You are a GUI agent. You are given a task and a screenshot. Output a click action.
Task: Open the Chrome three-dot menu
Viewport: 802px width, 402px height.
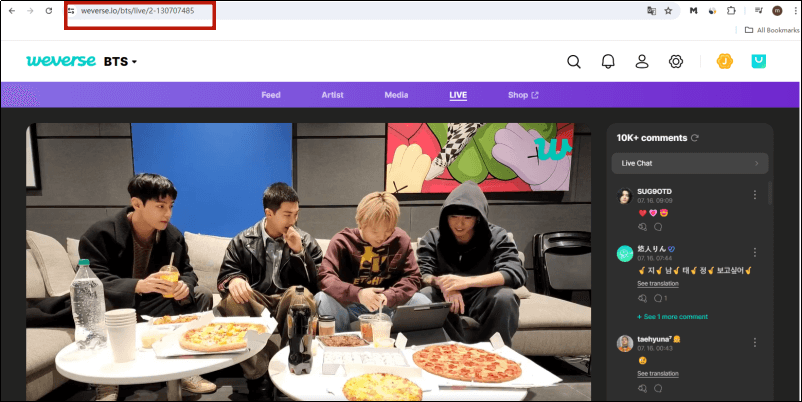[795, 11]
